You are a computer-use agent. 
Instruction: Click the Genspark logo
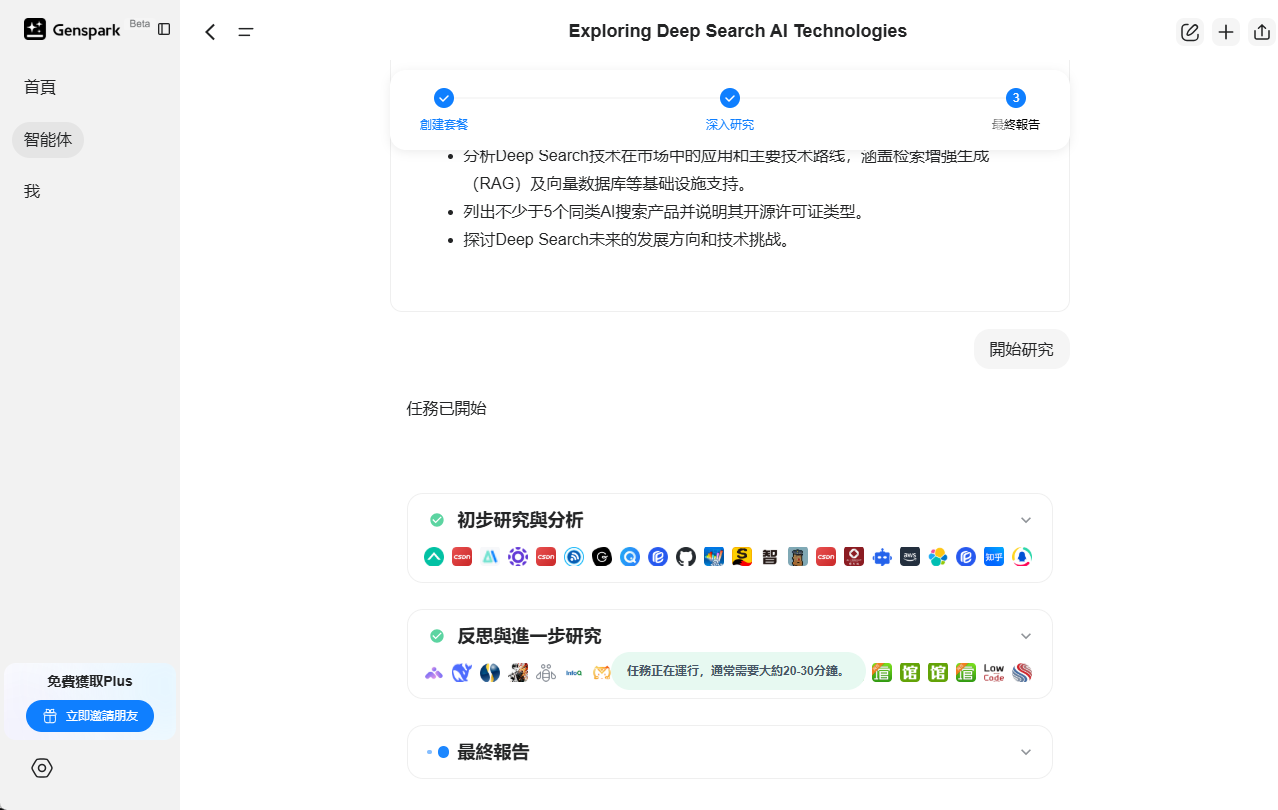72,30
